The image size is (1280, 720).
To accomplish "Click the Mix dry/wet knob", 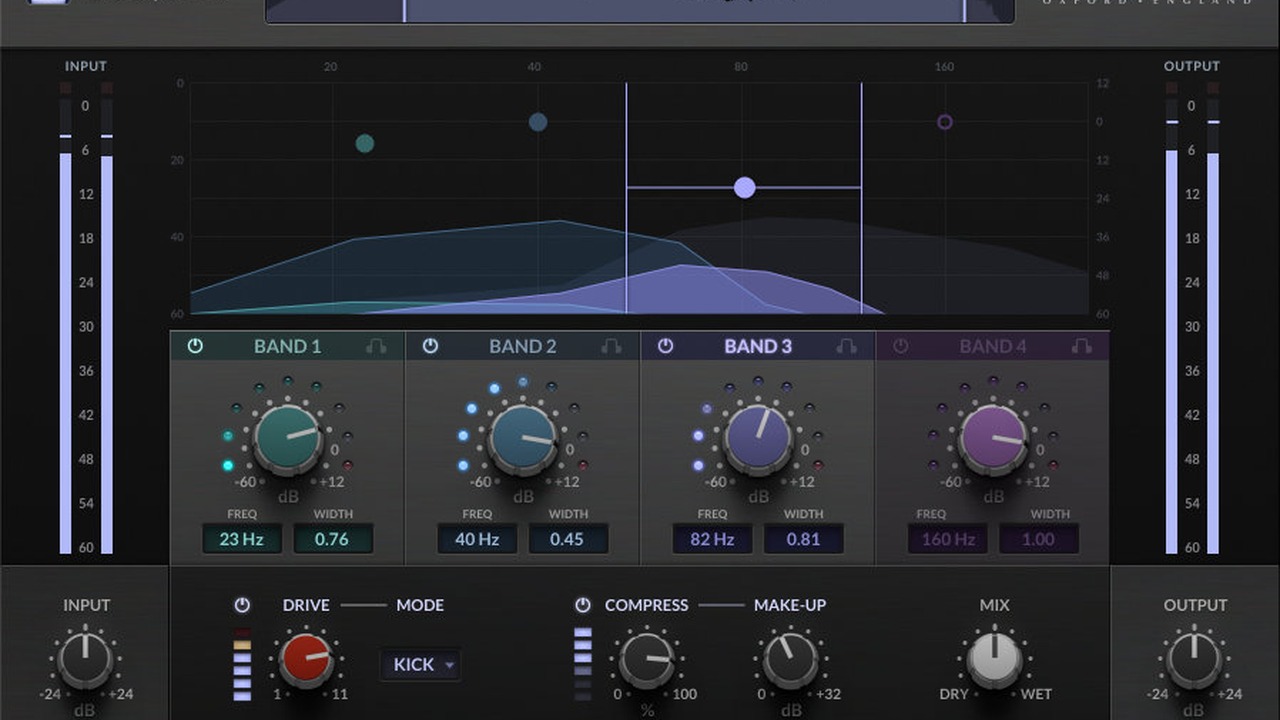I will pyautogui.click(x=994, y=660).
